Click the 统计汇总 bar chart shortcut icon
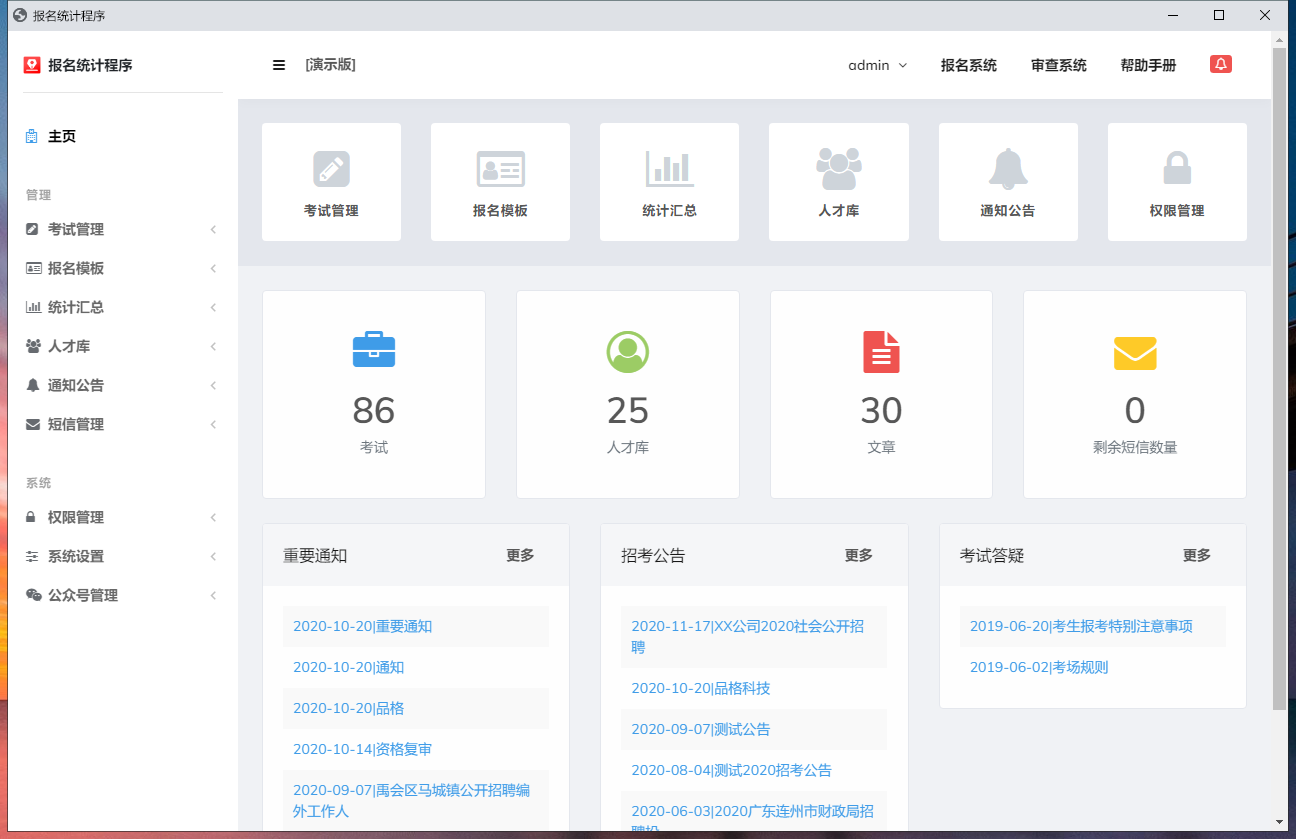Viewport: 1296px width, 839px height. [x=670, y=169]
